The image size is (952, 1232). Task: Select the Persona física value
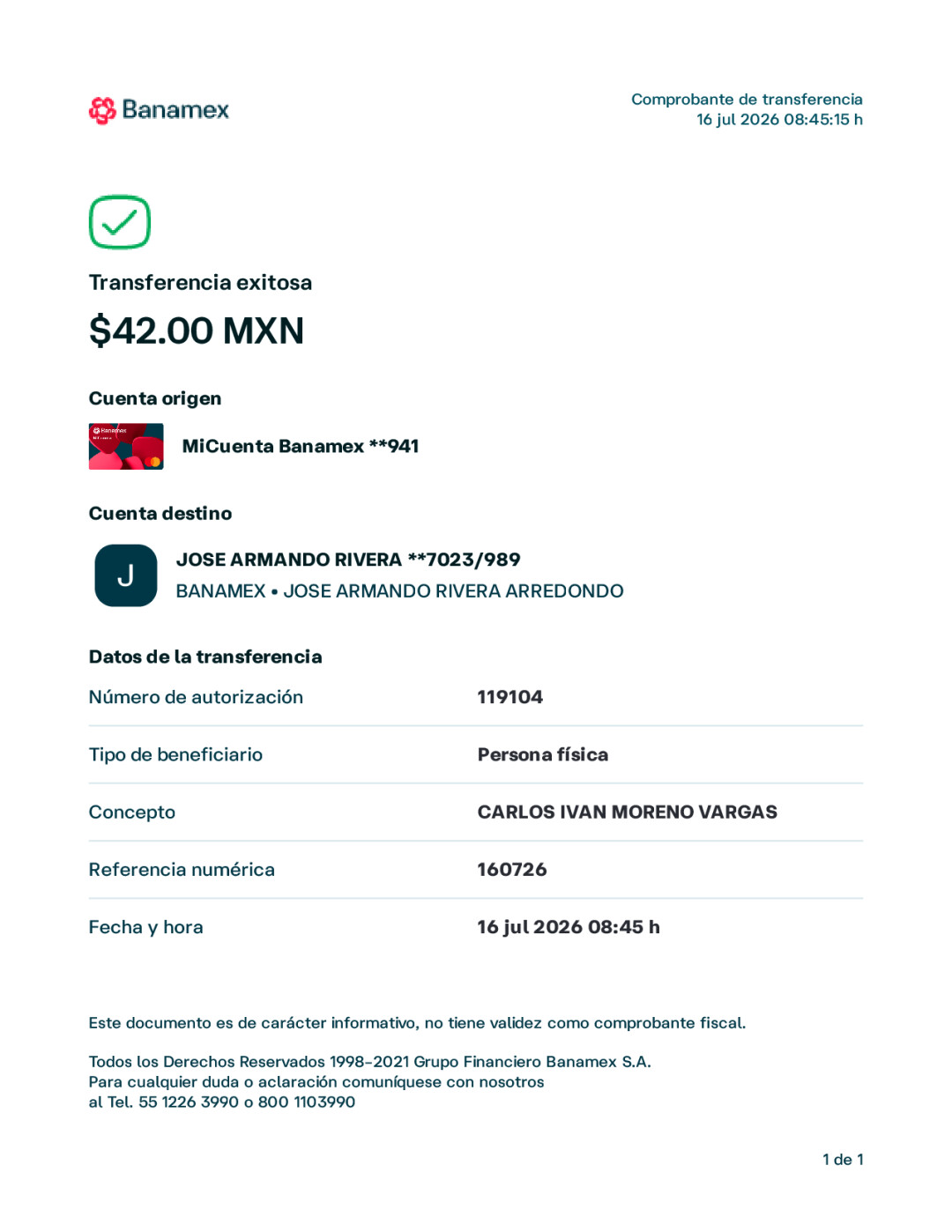[543, 754]
